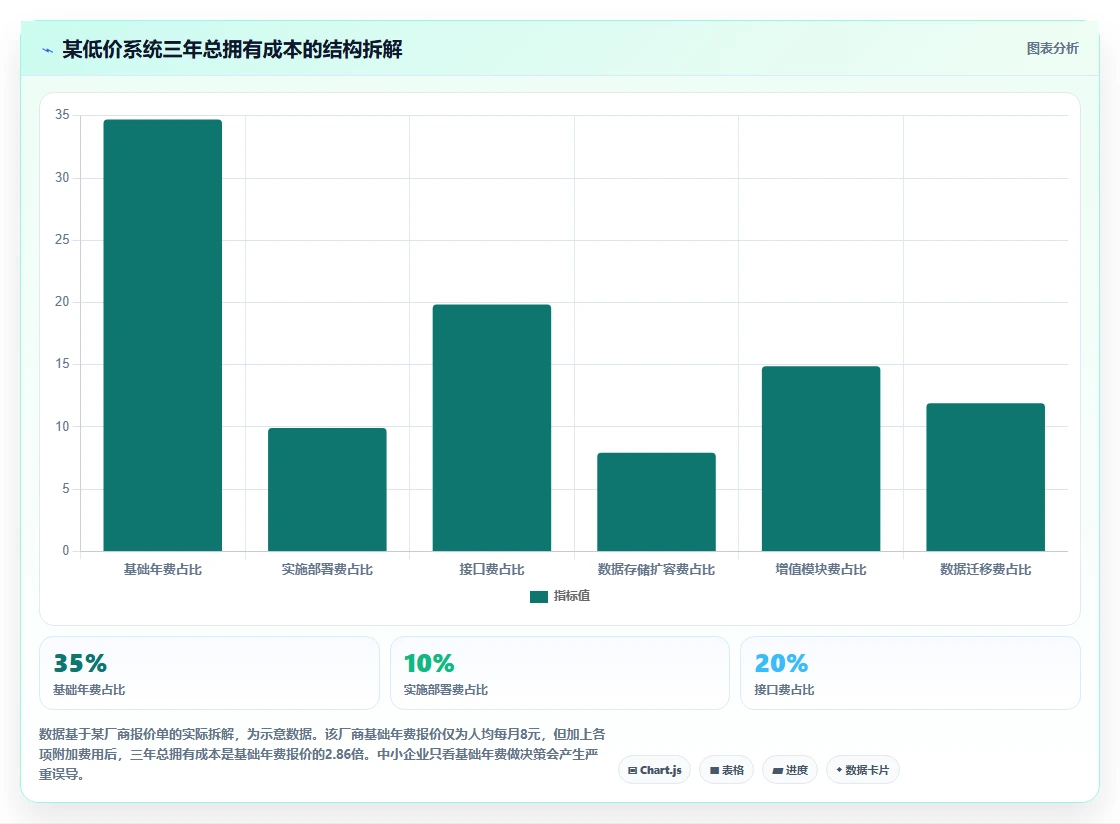Click the 指标值 legend label

tap(572, 596)
